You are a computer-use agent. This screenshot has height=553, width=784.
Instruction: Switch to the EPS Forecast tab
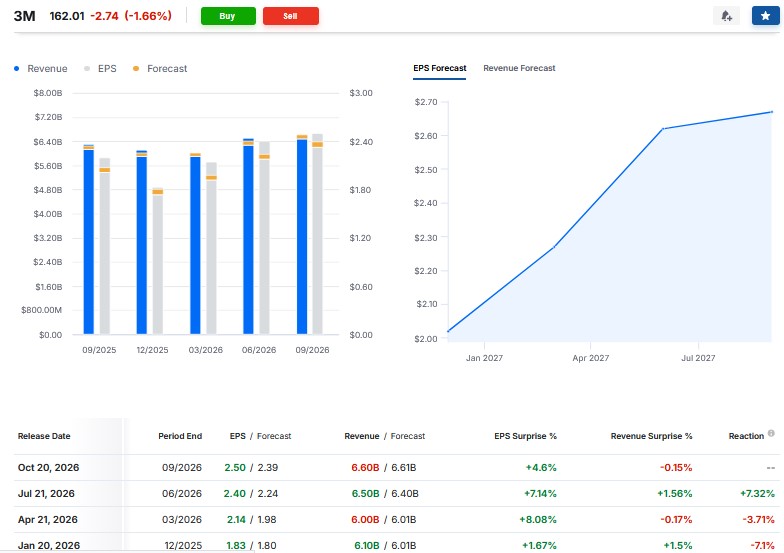pos(440,68)
